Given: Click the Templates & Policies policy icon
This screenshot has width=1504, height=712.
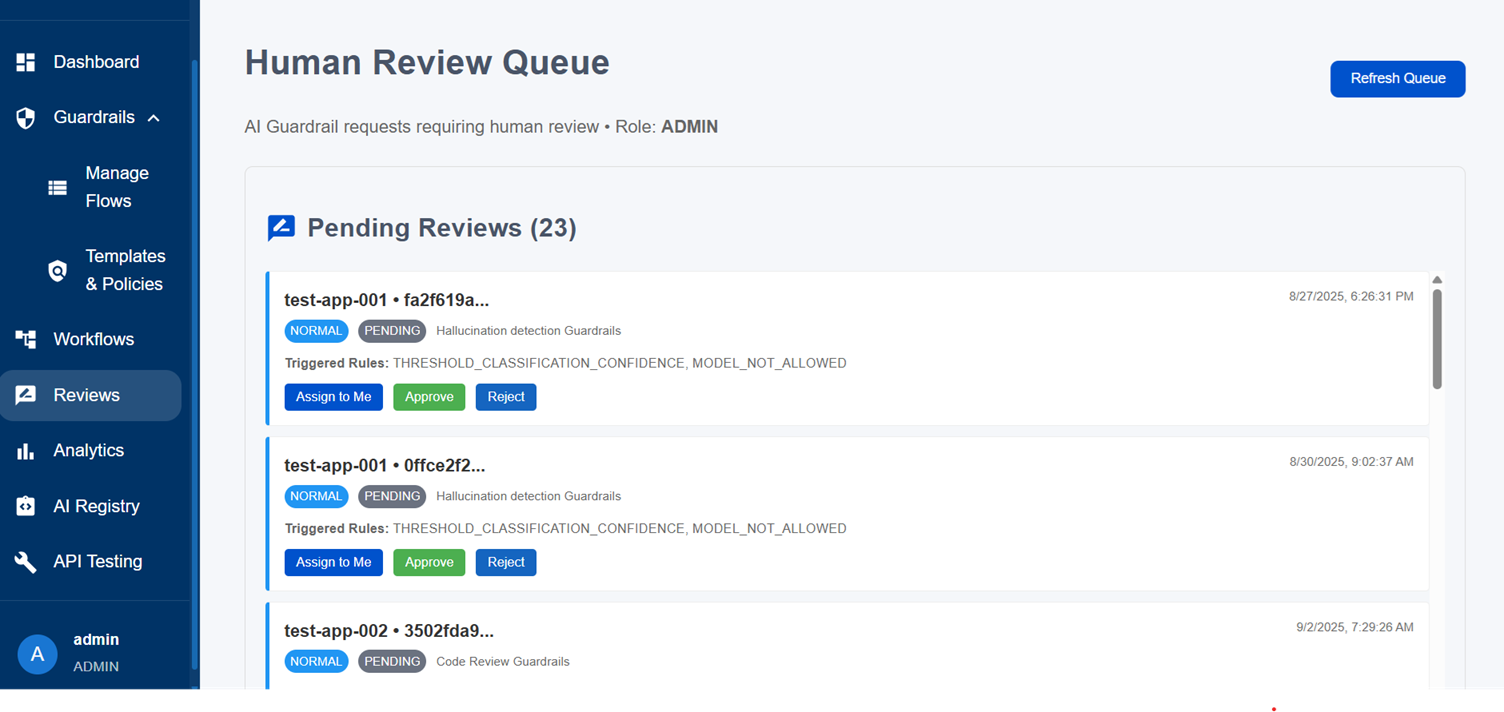Looking at the screenshot, I should 57,270.
